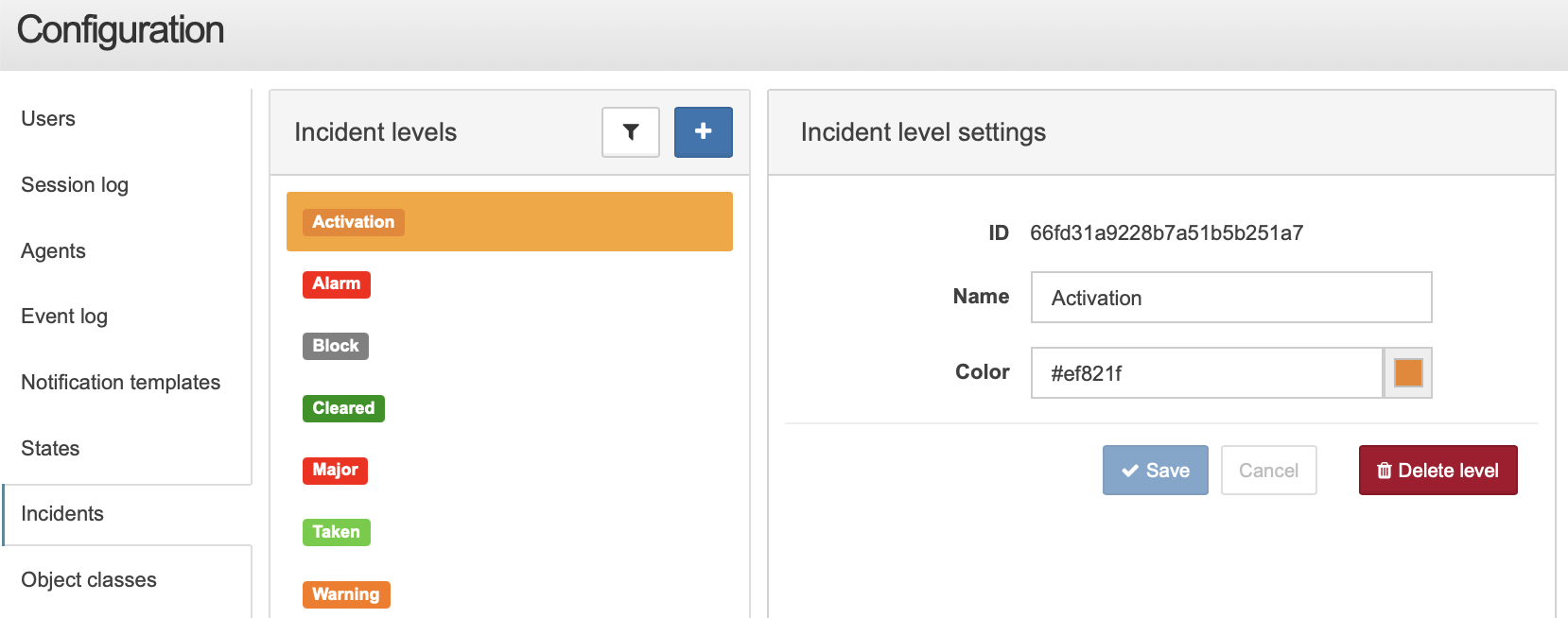Click the plus icon to add level
This screenshot has height=618, width=1568.
(703, 132)
